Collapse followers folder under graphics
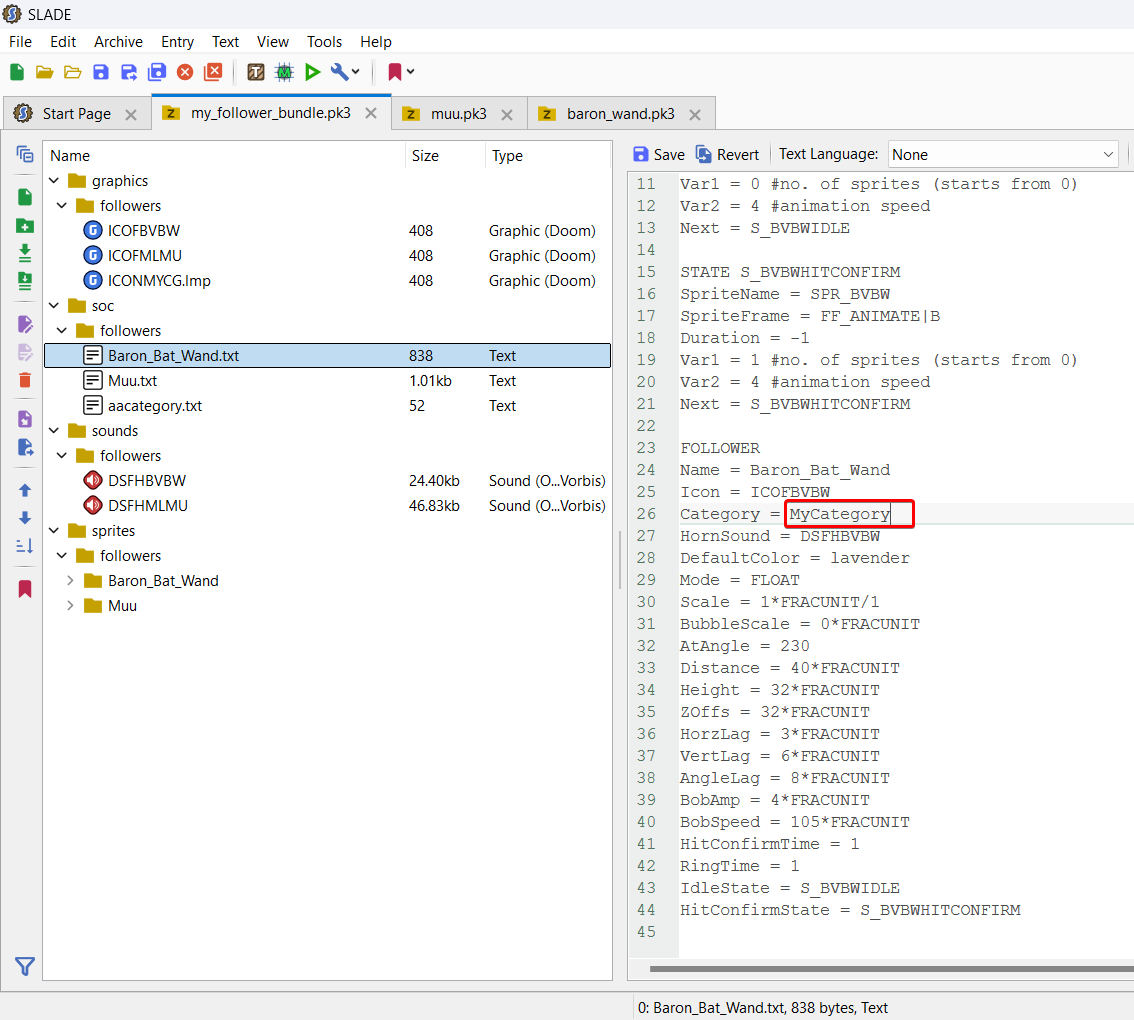Screen dimensions: 1134x1020 click(x=62, y=205)
